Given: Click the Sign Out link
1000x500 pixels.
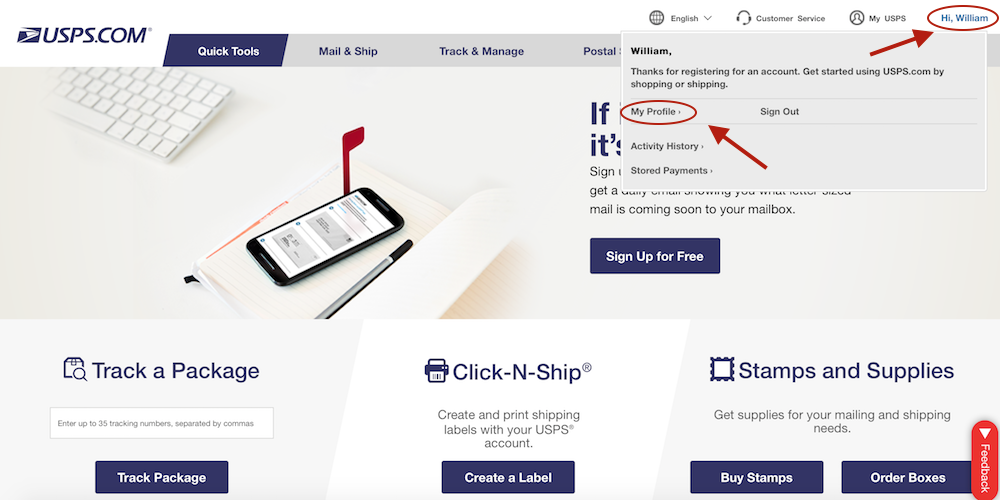Looking at the screenshot, I should point(779,112).
